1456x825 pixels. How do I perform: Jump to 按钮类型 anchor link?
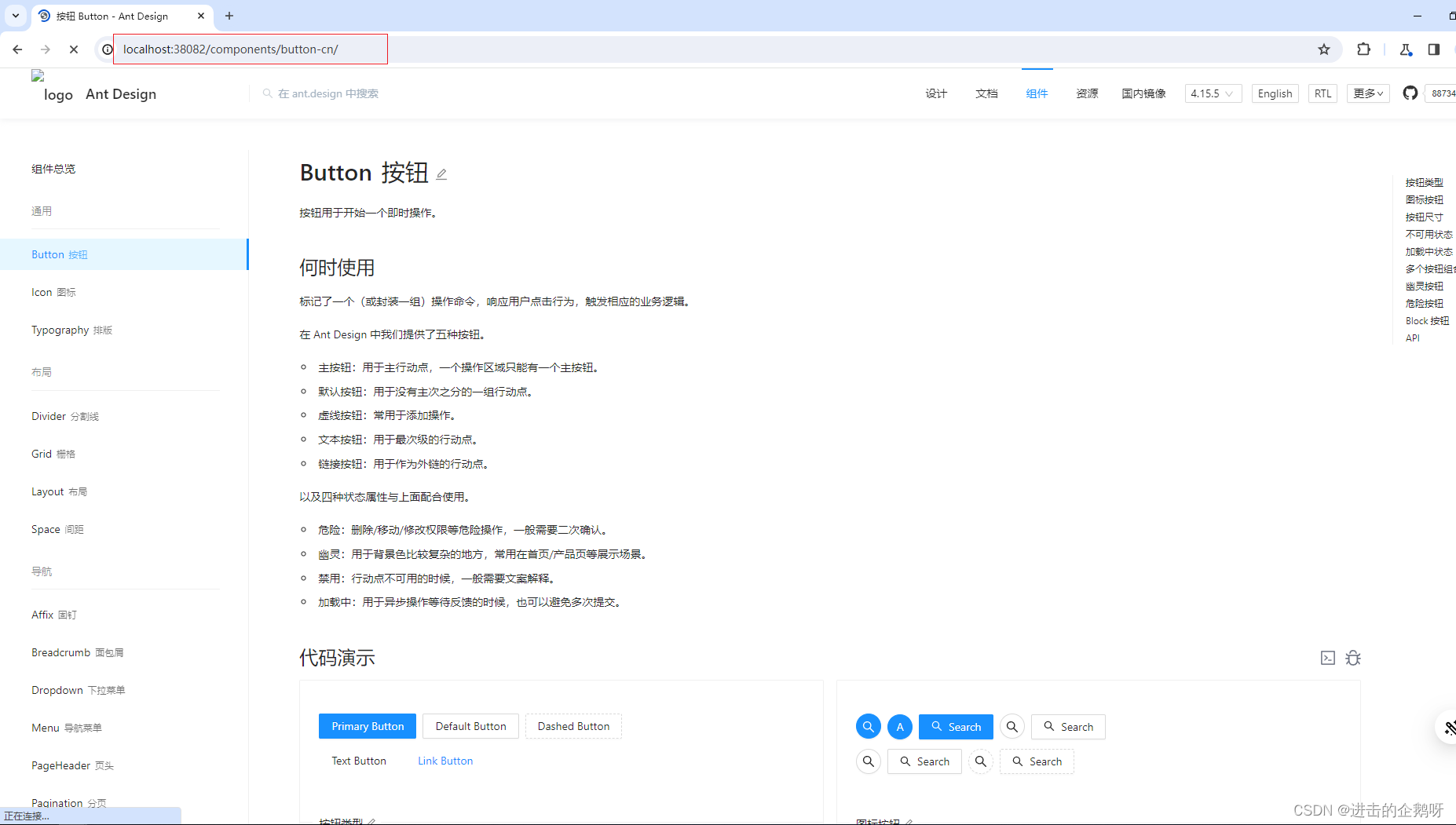pos(1424,182)
